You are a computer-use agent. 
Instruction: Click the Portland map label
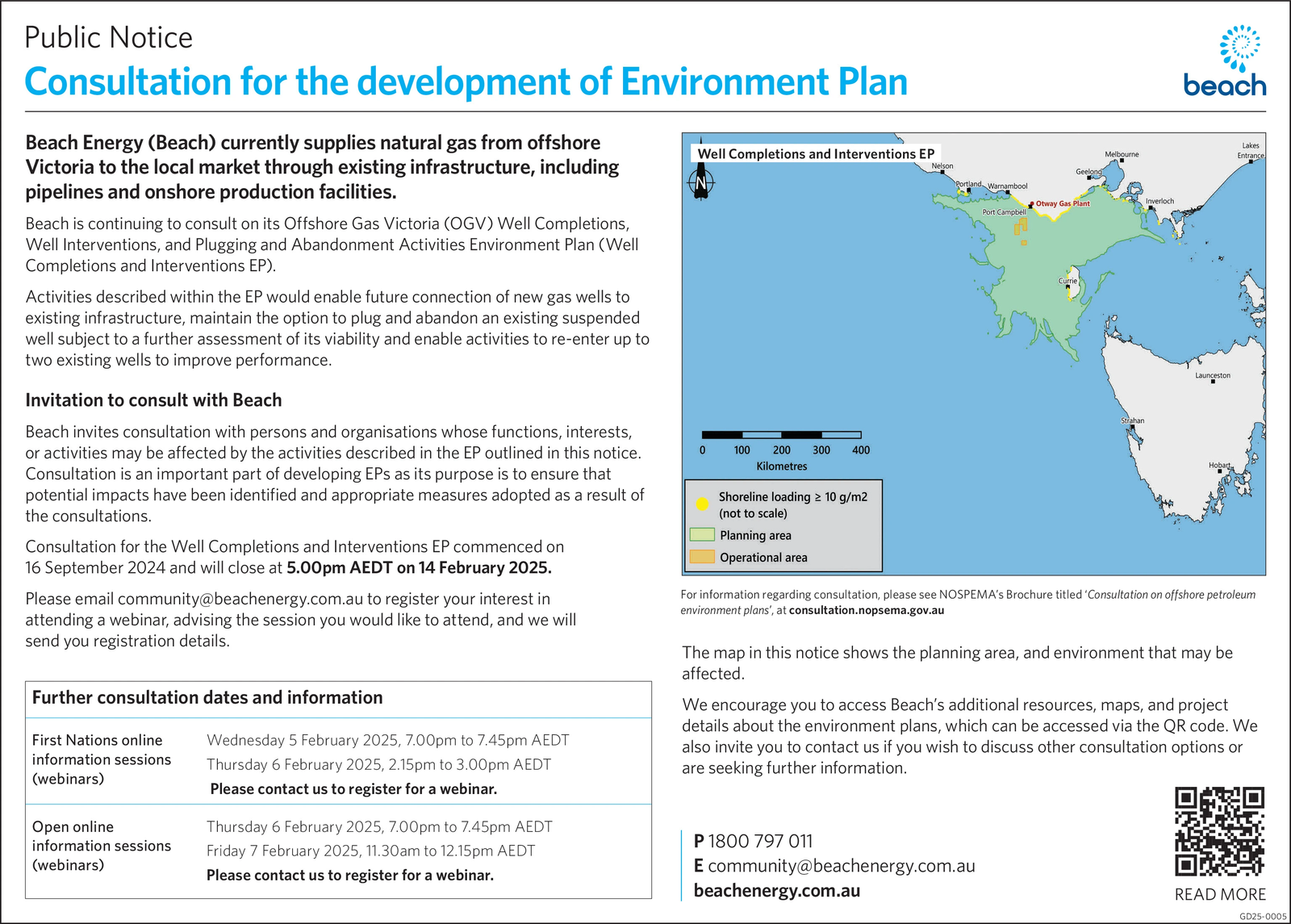(x=968, y=184)
